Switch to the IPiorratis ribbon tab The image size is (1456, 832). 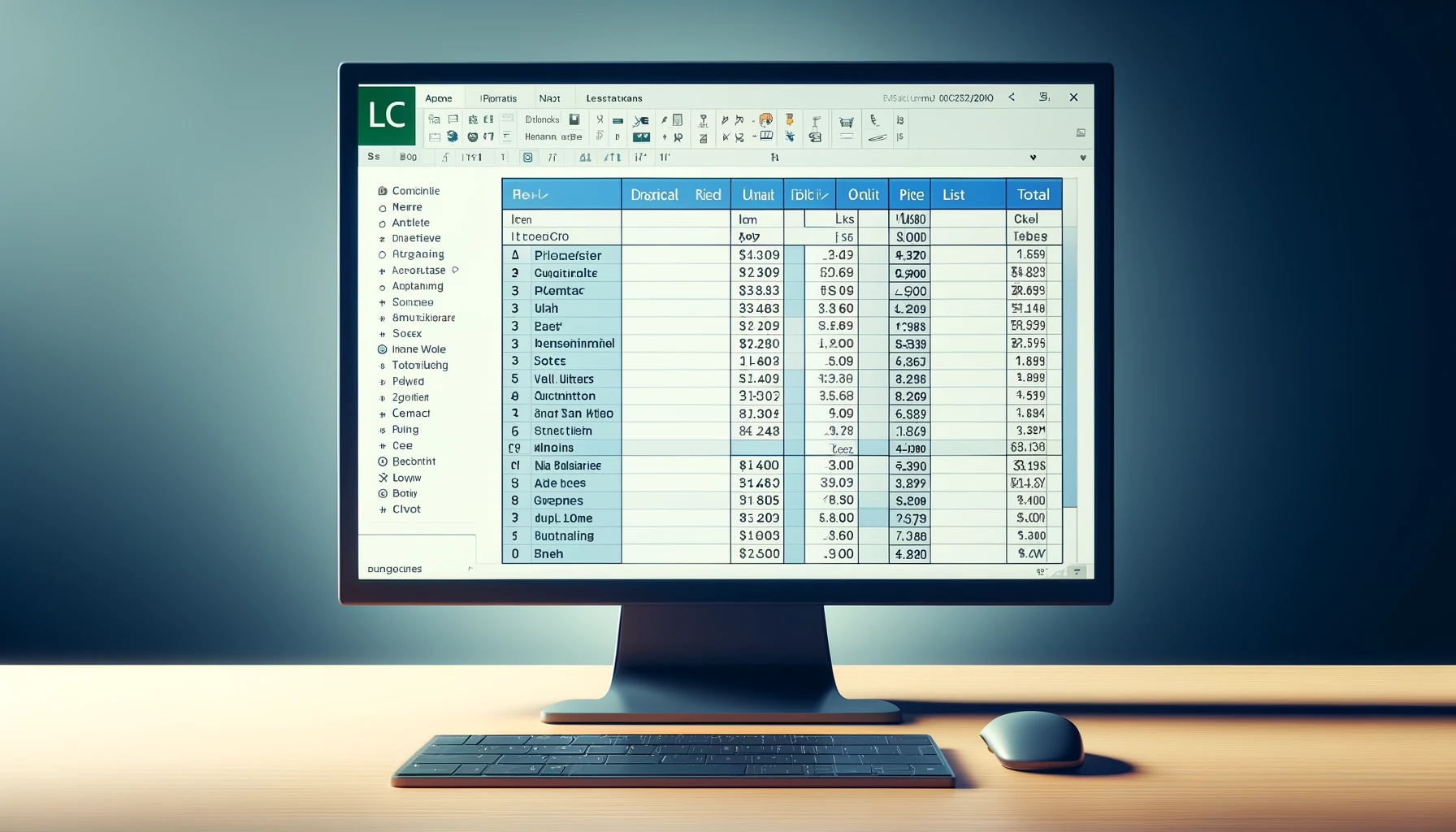tap(498, 98)
